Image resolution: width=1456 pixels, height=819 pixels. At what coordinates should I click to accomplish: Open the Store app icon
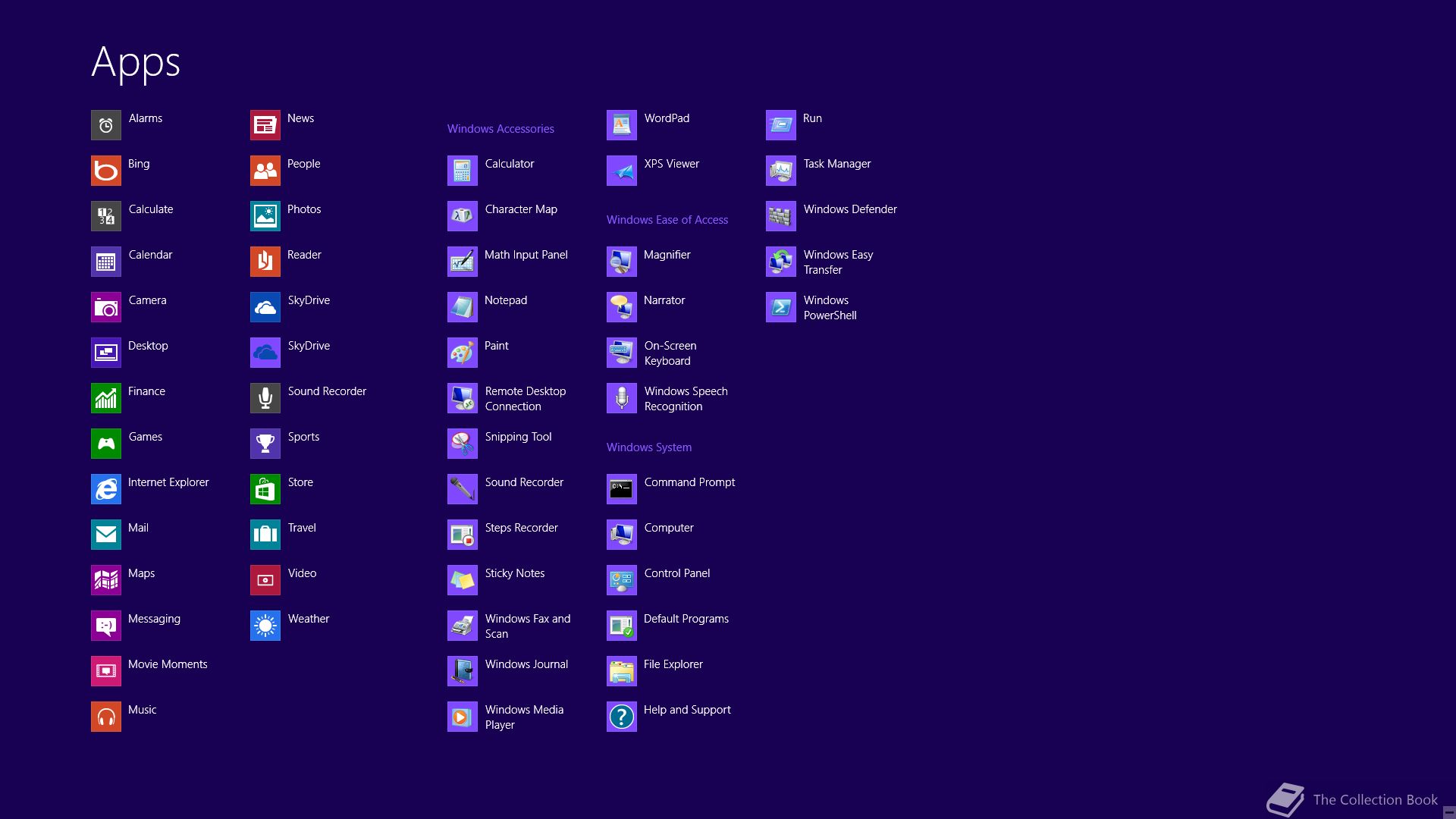[265, 489]
